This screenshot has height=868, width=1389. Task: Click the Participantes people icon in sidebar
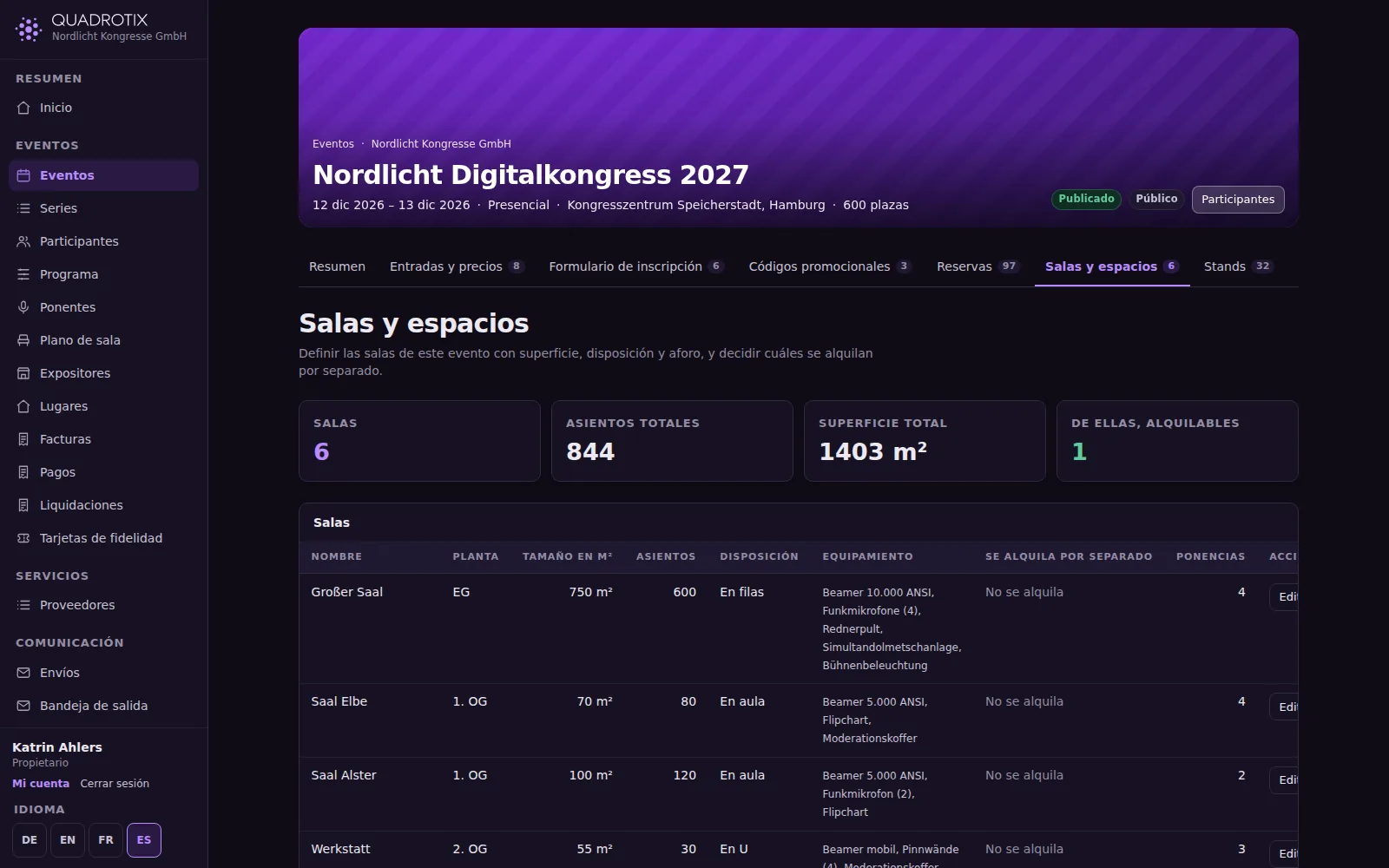coord(23,241)
